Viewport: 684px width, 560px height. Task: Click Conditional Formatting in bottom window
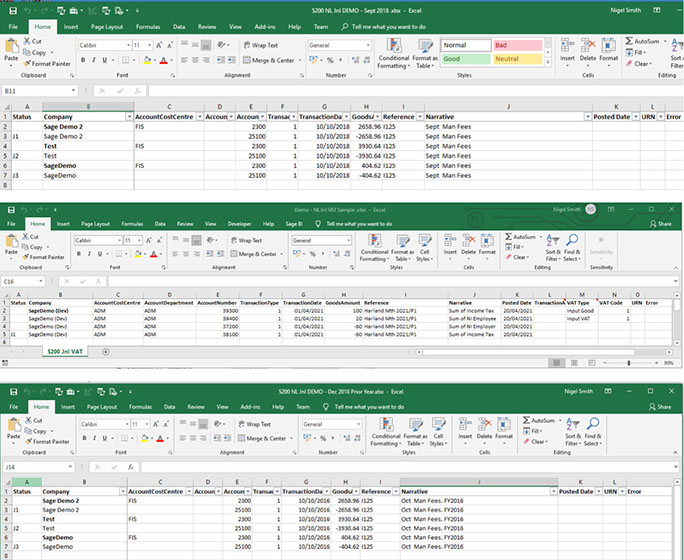(386, 432)
